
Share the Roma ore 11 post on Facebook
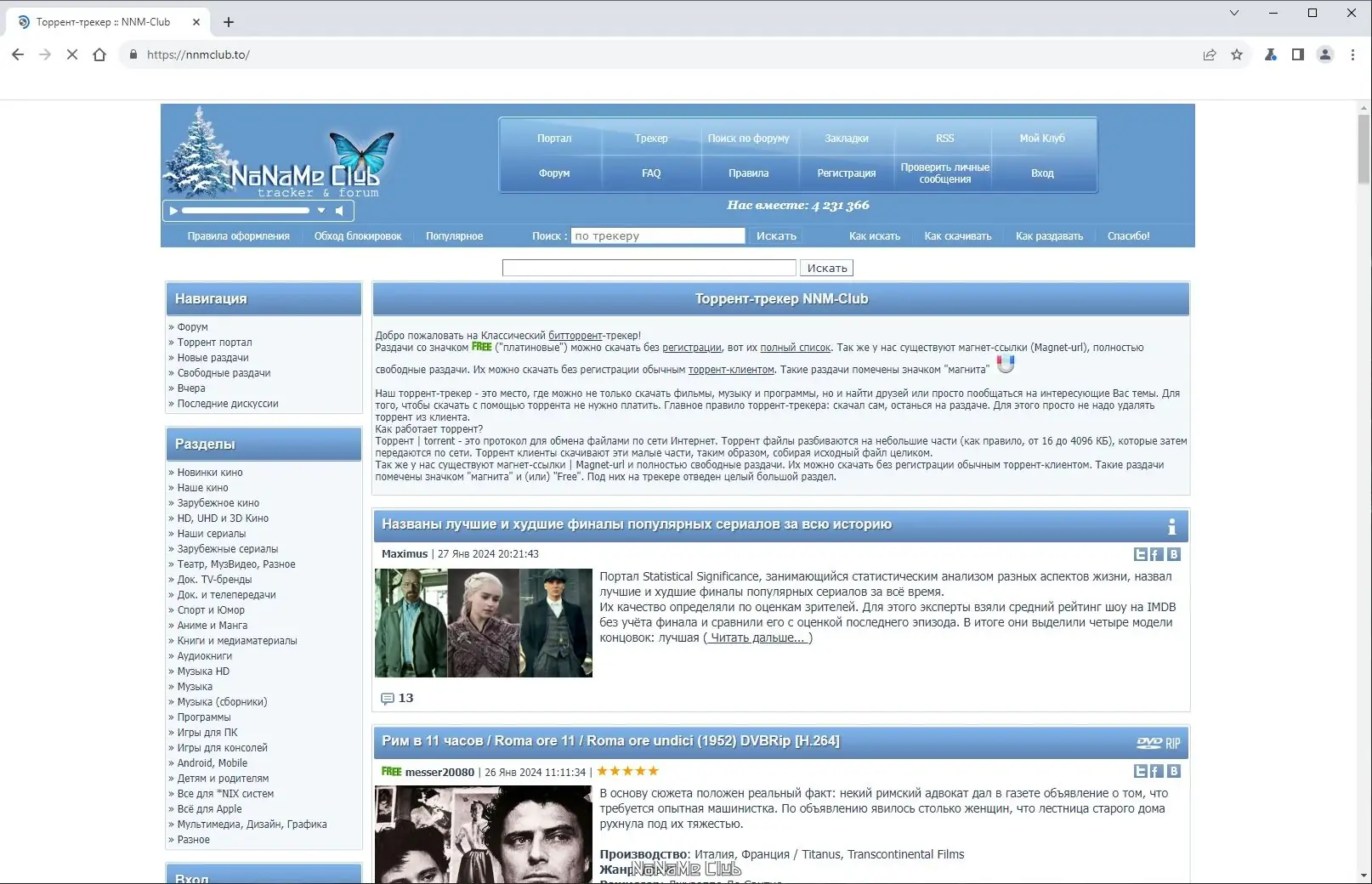point(1156,771)
